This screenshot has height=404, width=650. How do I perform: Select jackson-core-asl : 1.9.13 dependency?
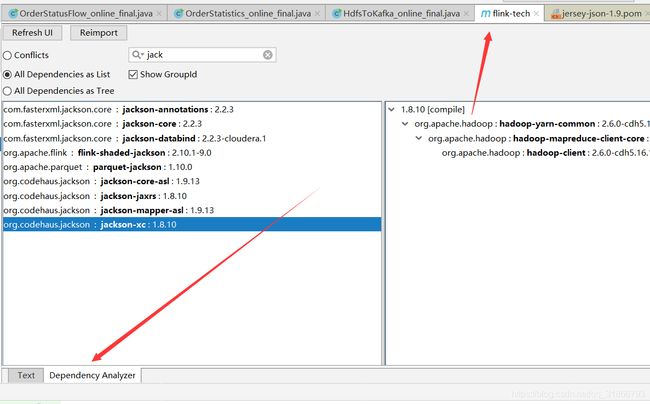[x=192, y=181]
